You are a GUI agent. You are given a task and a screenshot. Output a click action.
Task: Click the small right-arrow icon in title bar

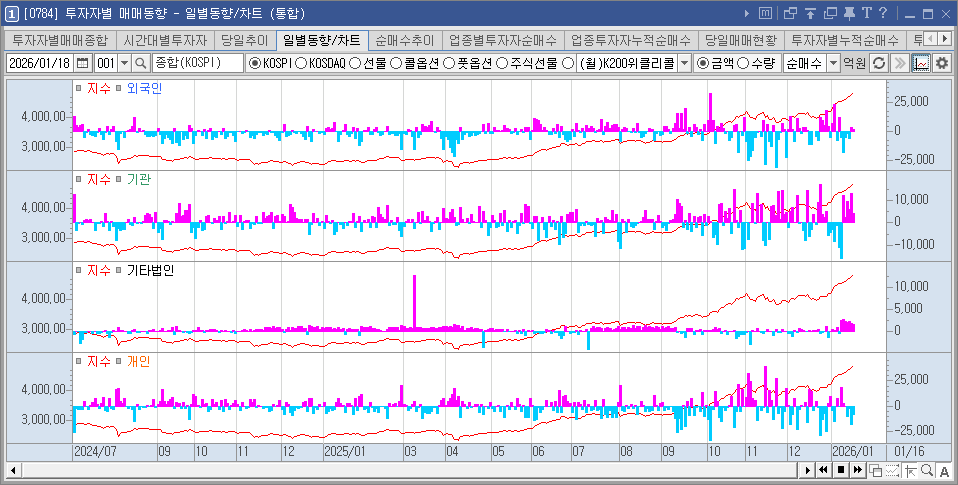pos(747,13)
